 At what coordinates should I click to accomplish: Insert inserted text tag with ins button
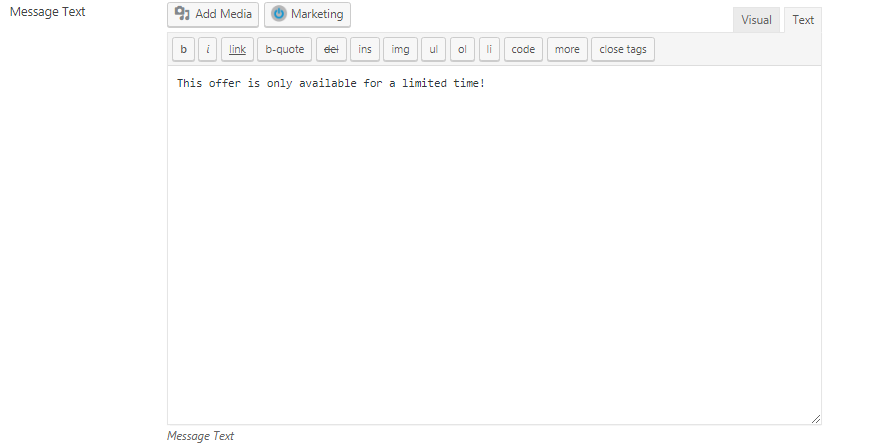pyautogui.click(x=365, y=49)
